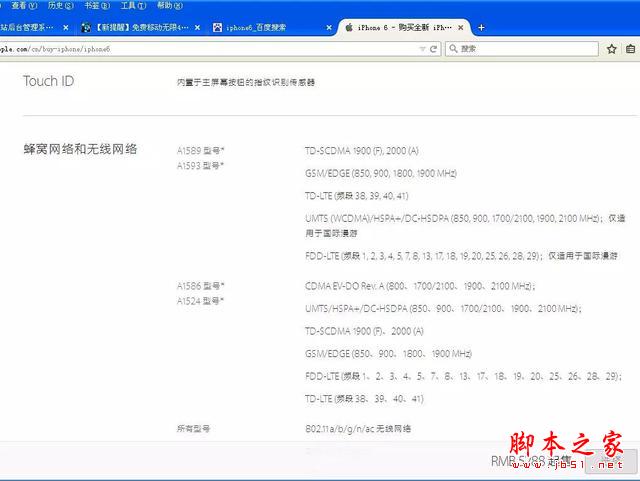Close the 新提醒 tab
The image size is (640, 481).
(196, 27)
